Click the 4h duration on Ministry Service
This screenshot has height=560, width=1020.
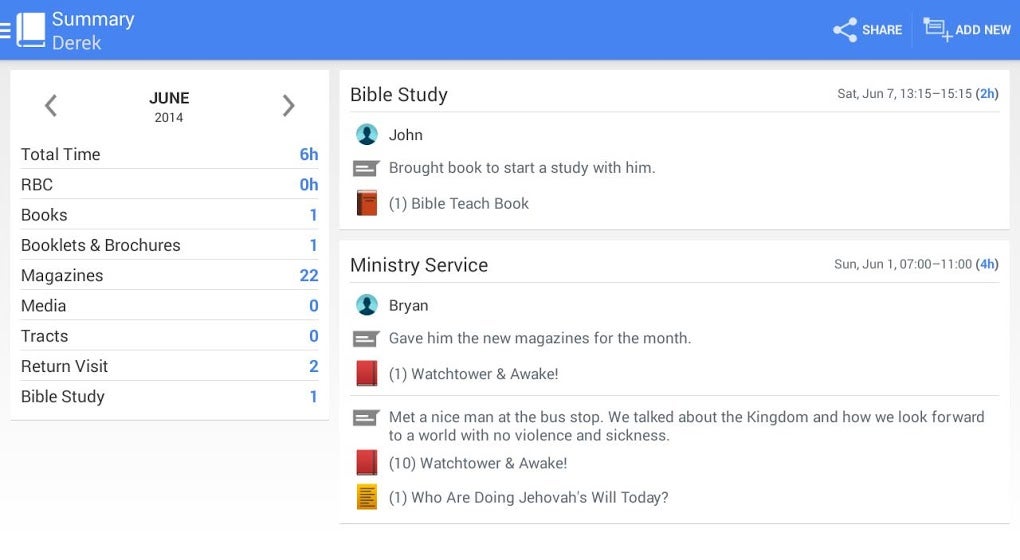tap(987, 264)
